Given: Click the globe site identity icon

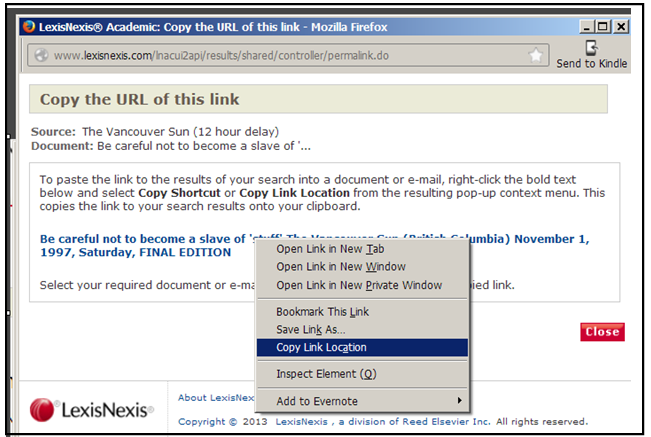Looking at the screenshot, I should click(x=41, y=55).
